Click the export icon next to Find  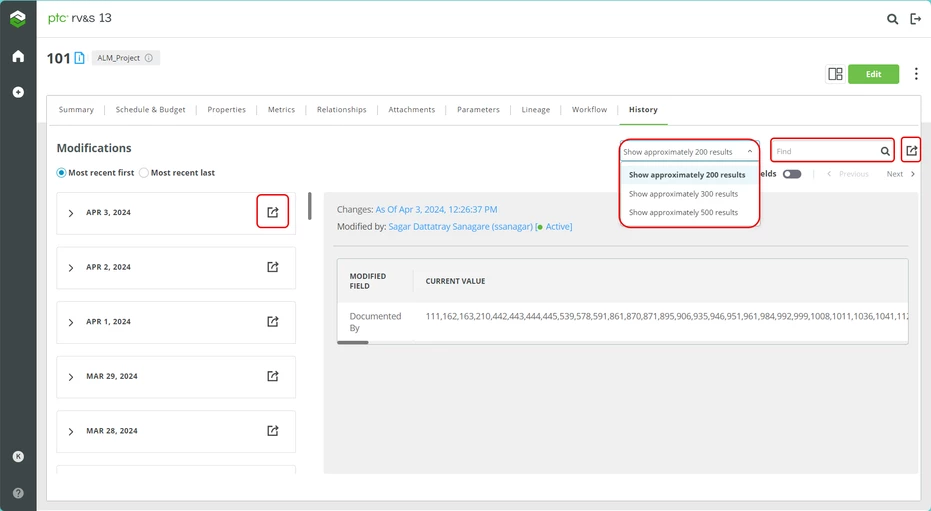point(911,151)
